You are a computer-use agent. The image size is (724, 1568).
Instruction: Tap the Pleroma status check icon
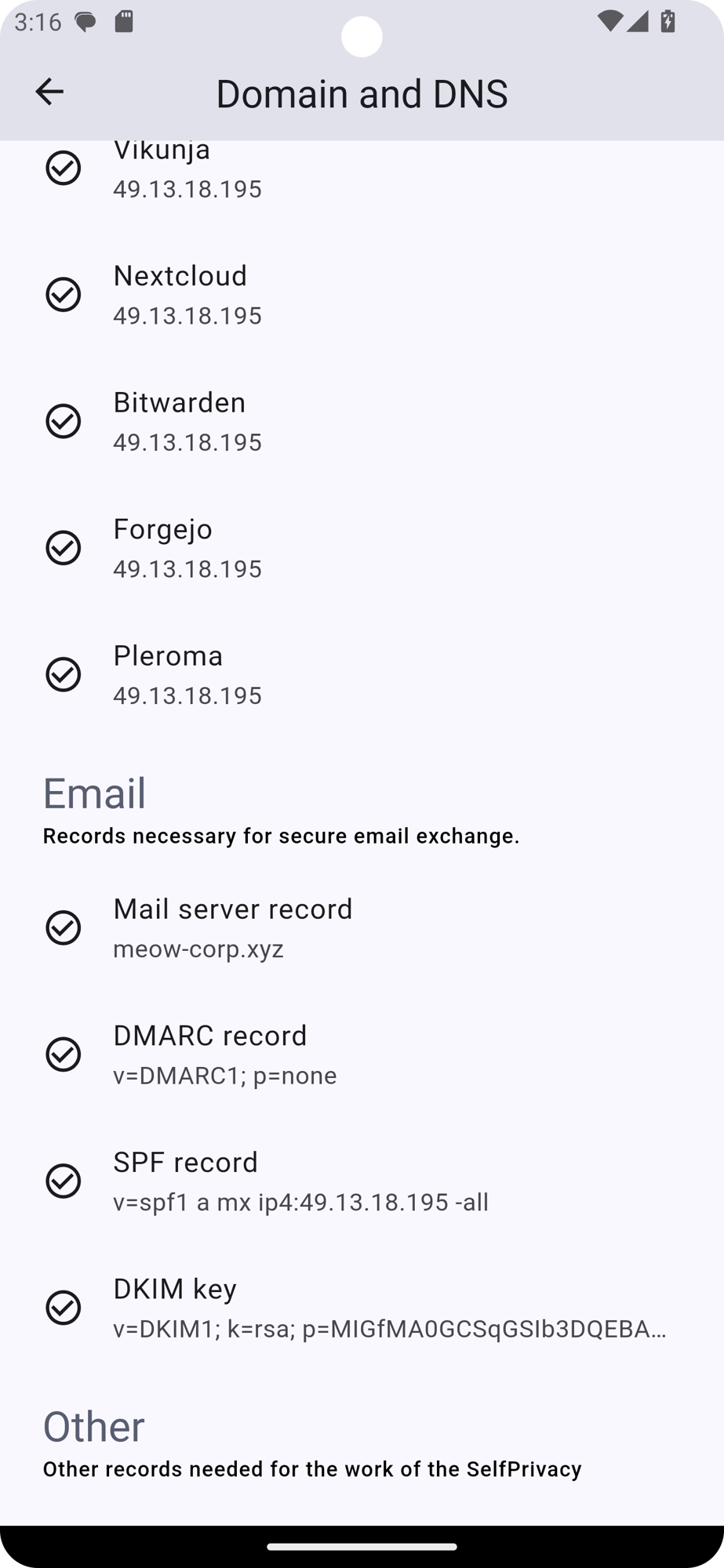63,674
